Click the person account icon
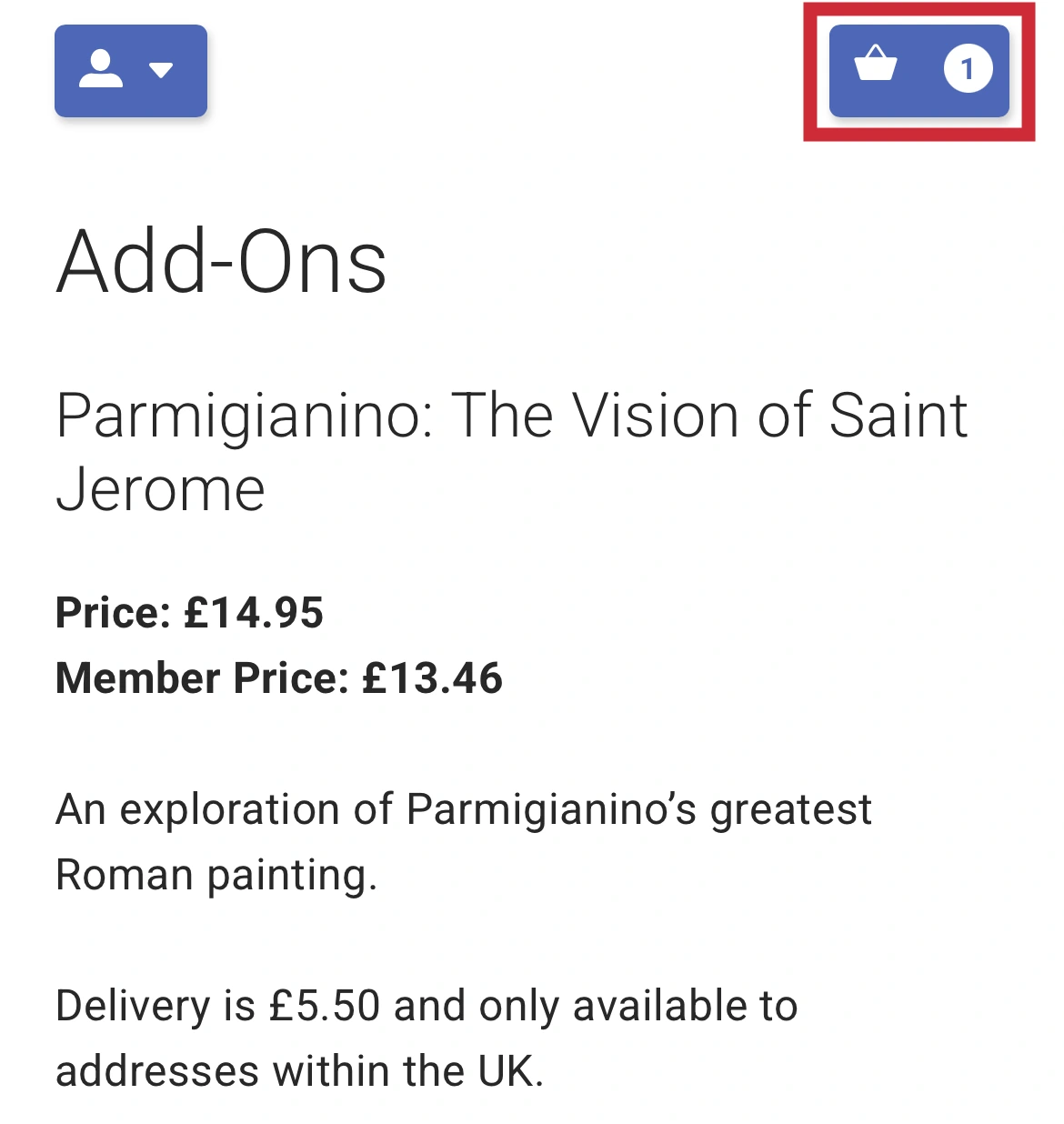This screenshot has height=1124, width=1064. (100, 69)
